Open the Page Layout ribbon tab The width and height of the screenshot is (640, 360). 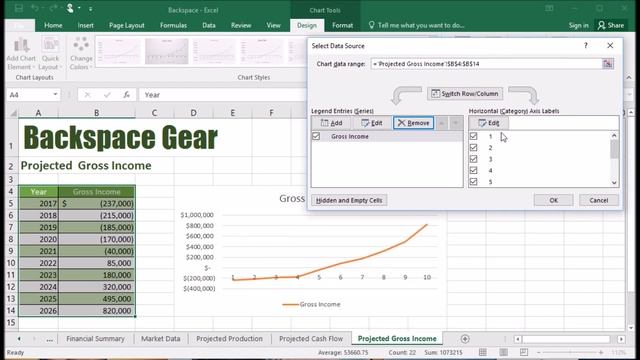click(x=127, y=25)
